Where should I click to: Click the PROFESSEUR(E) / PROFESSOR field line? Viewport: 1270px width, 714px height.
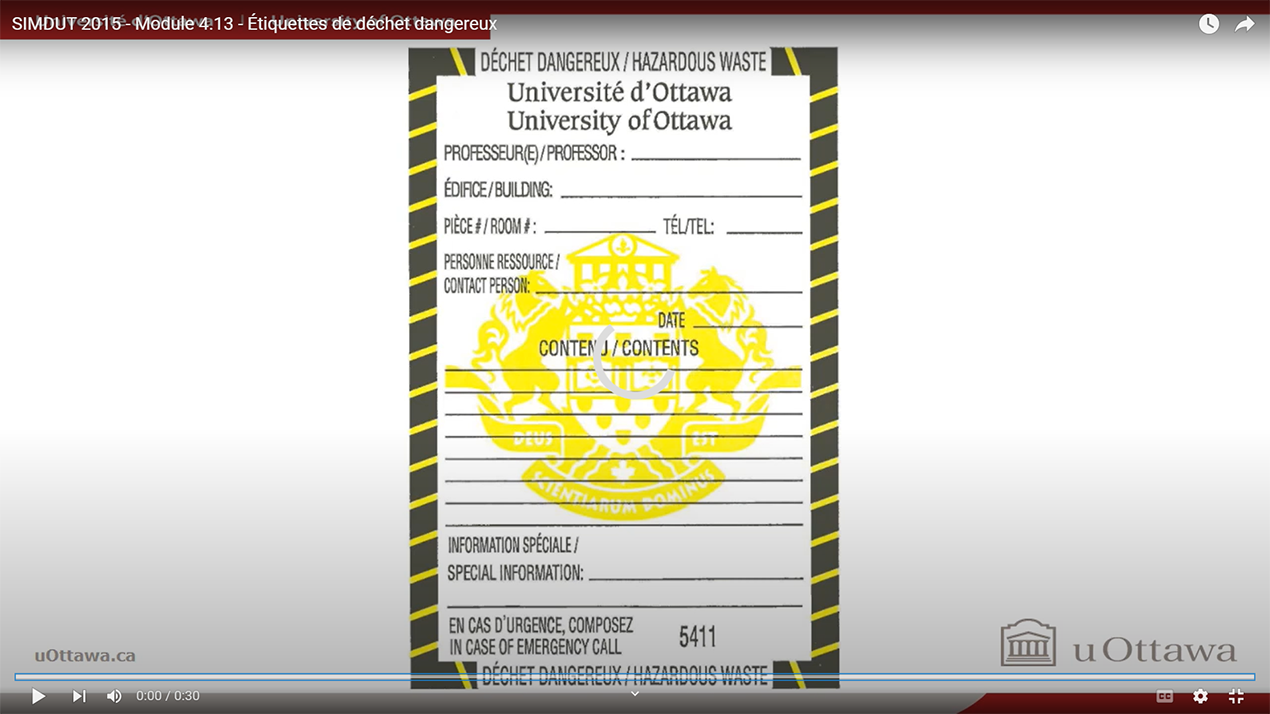(x=715, y=154)
